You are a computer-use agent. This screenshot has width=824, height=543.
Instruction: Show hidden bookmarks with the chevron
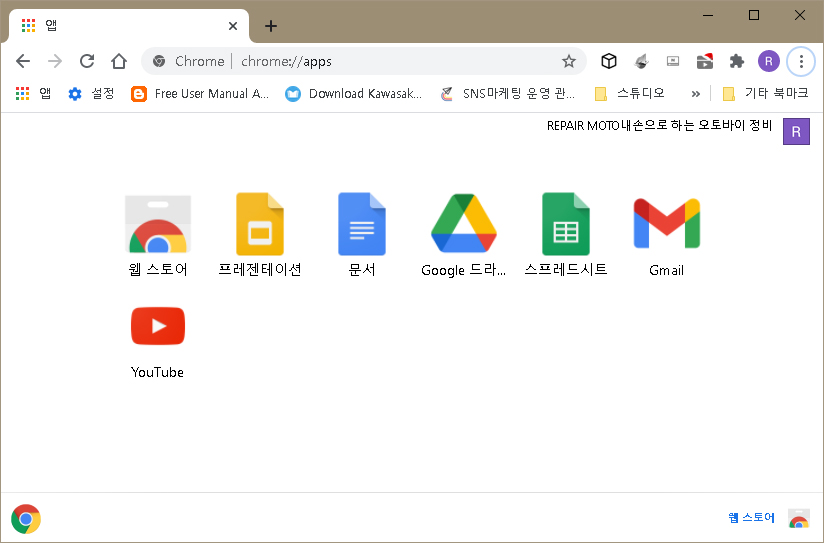point(696,94)
